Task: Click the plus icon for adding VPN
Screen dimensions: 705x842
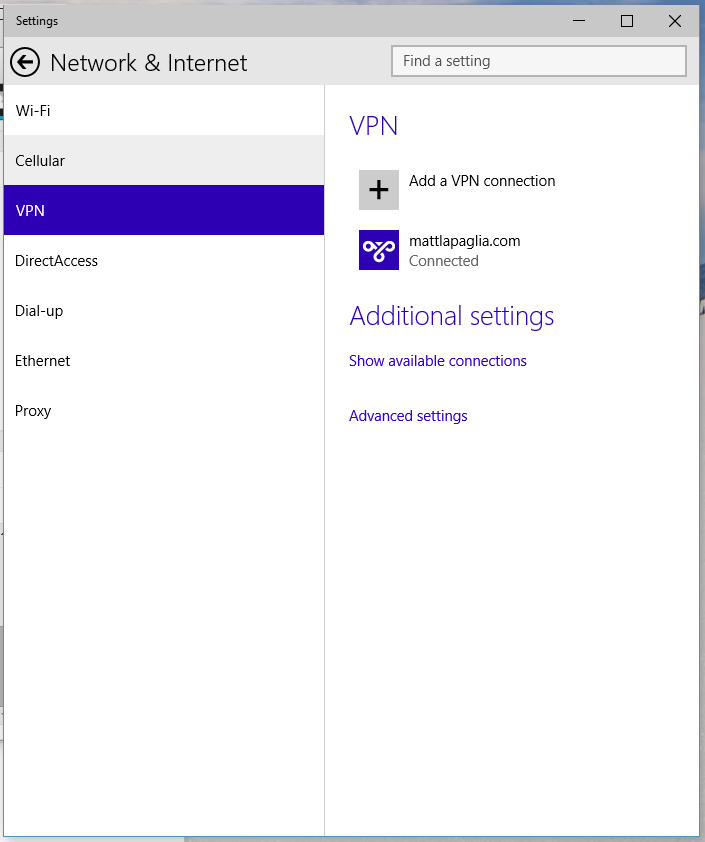Action: tap(379, 190)
